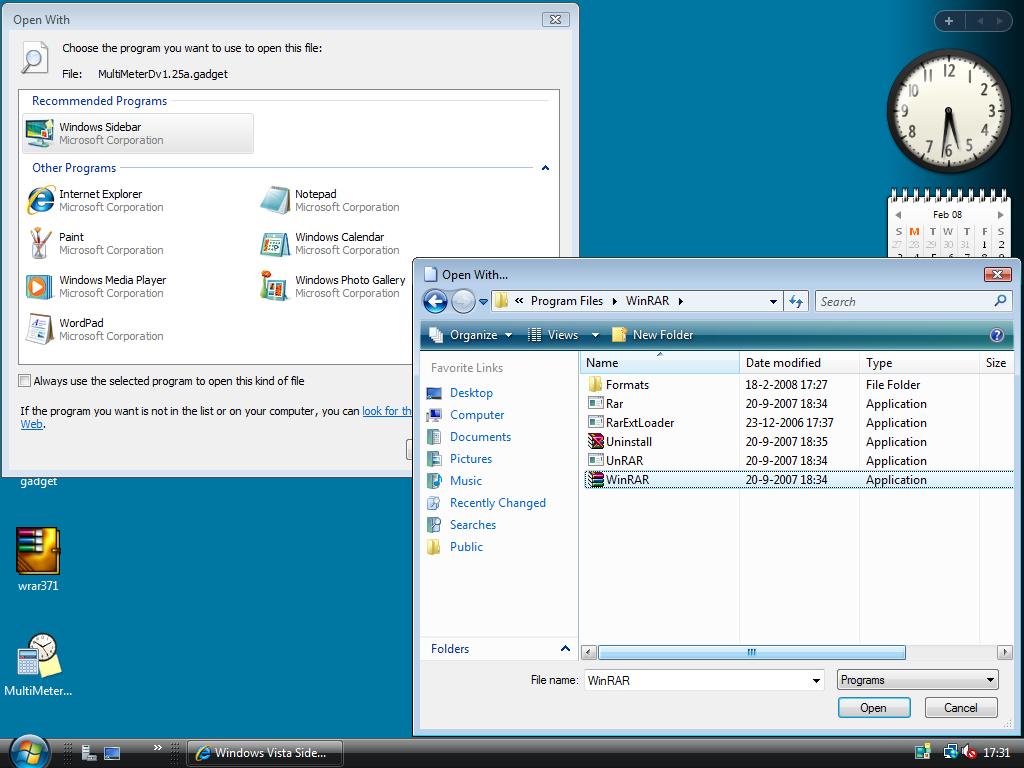The image size is (1024, 768).
Task: Go back using the Back arrow button
Action: click(436, 301)
